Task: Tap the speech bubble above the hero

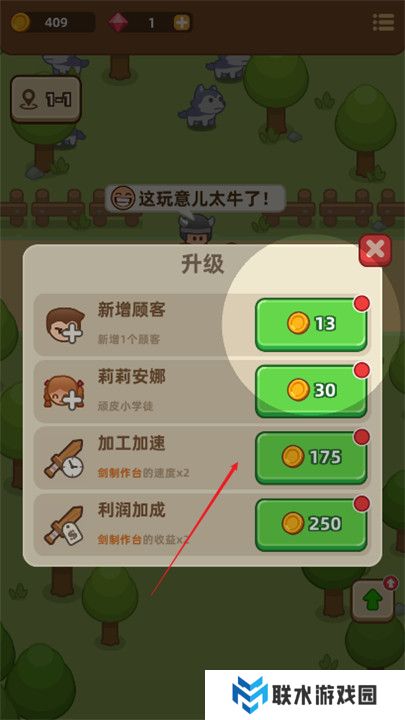Action: (195, 199)
